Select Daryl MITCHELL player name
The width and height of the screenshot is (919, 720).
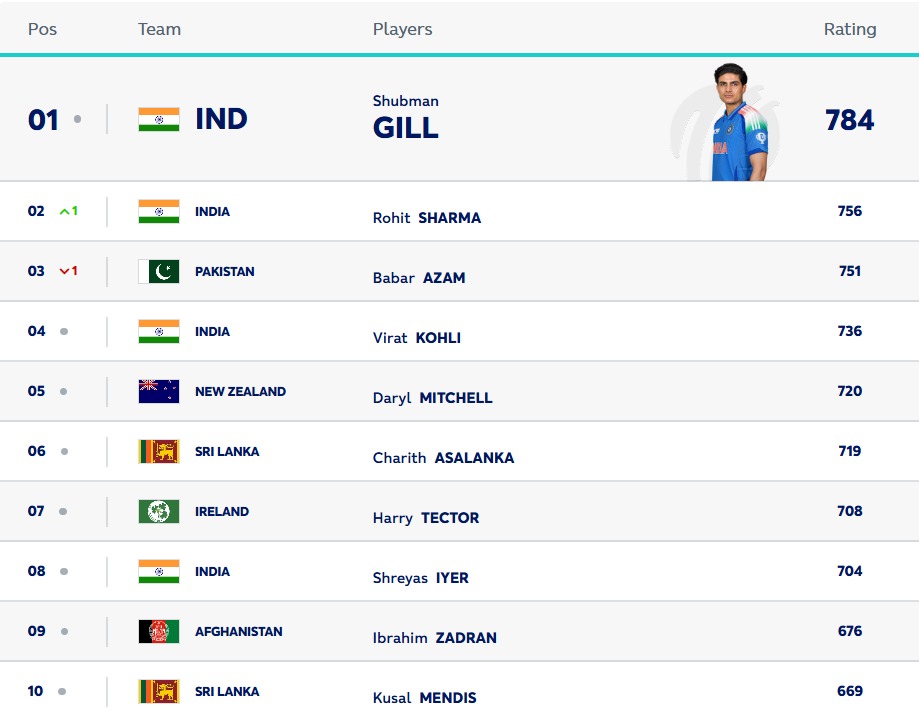point(433,398)
